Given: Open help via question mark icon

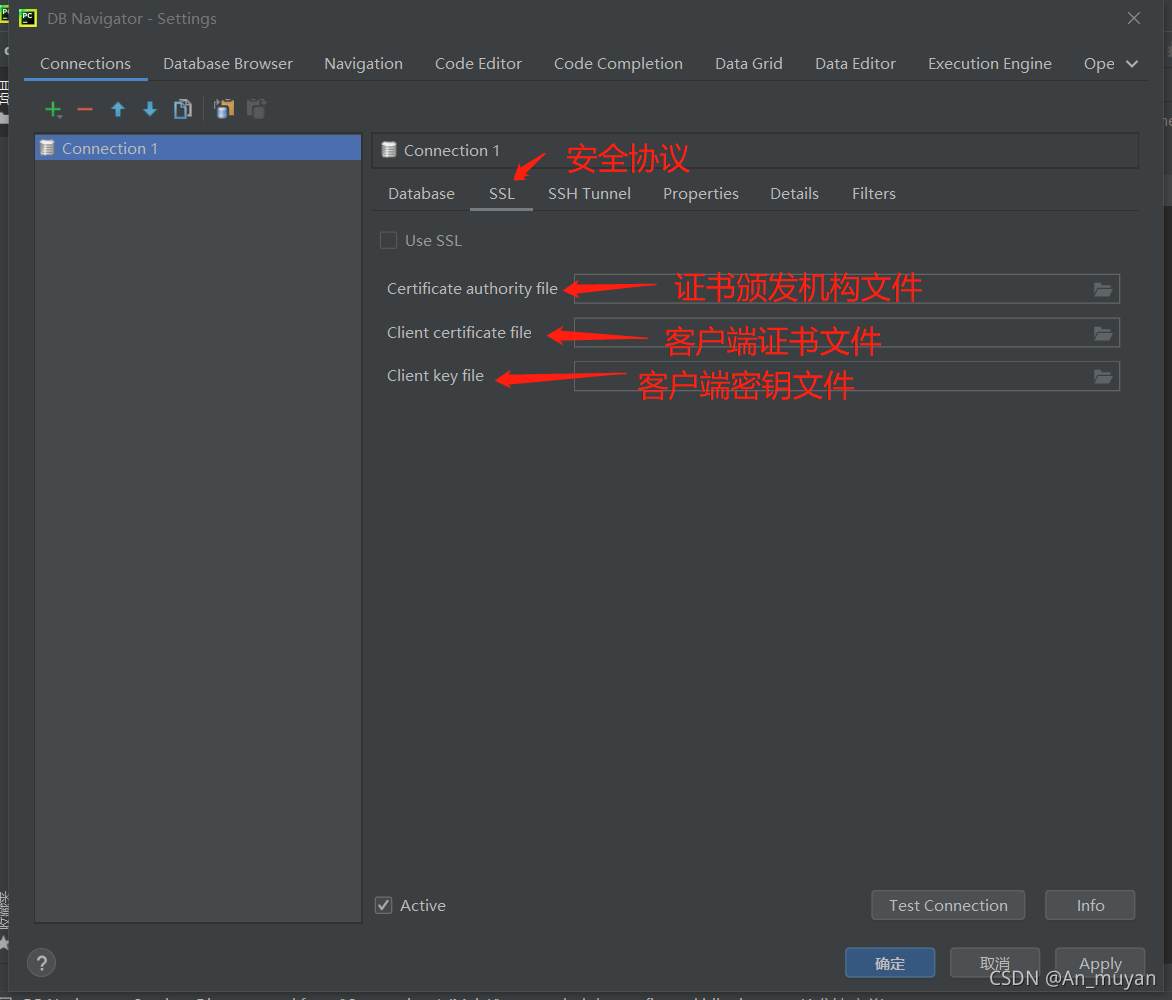Looking at the screenshot, I should (x=42, y=963).
